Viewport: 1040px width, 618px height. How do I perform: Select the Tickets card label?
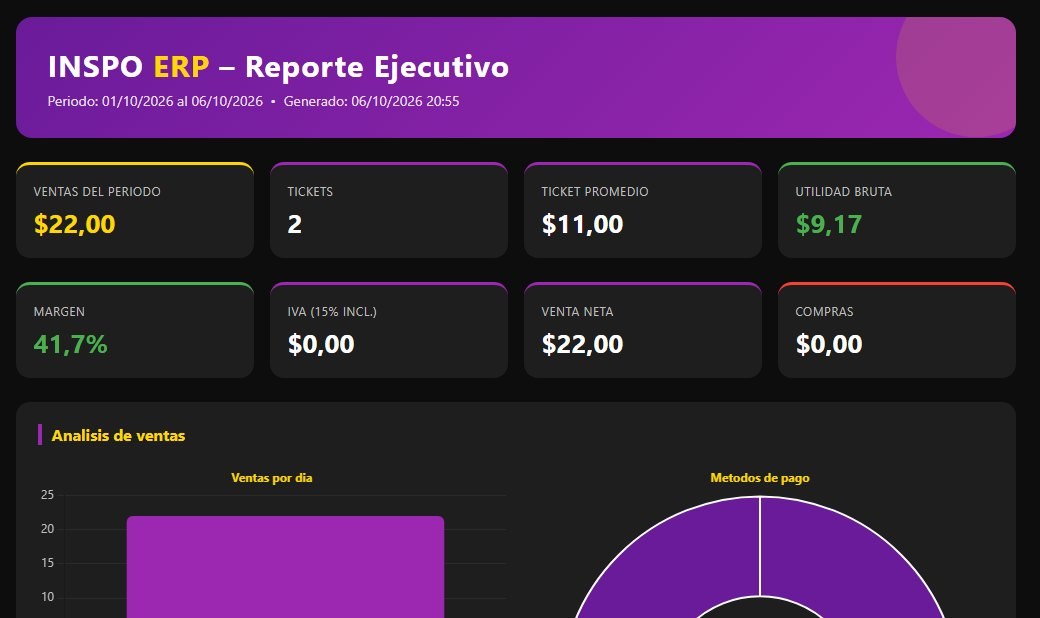click(310, 192)
